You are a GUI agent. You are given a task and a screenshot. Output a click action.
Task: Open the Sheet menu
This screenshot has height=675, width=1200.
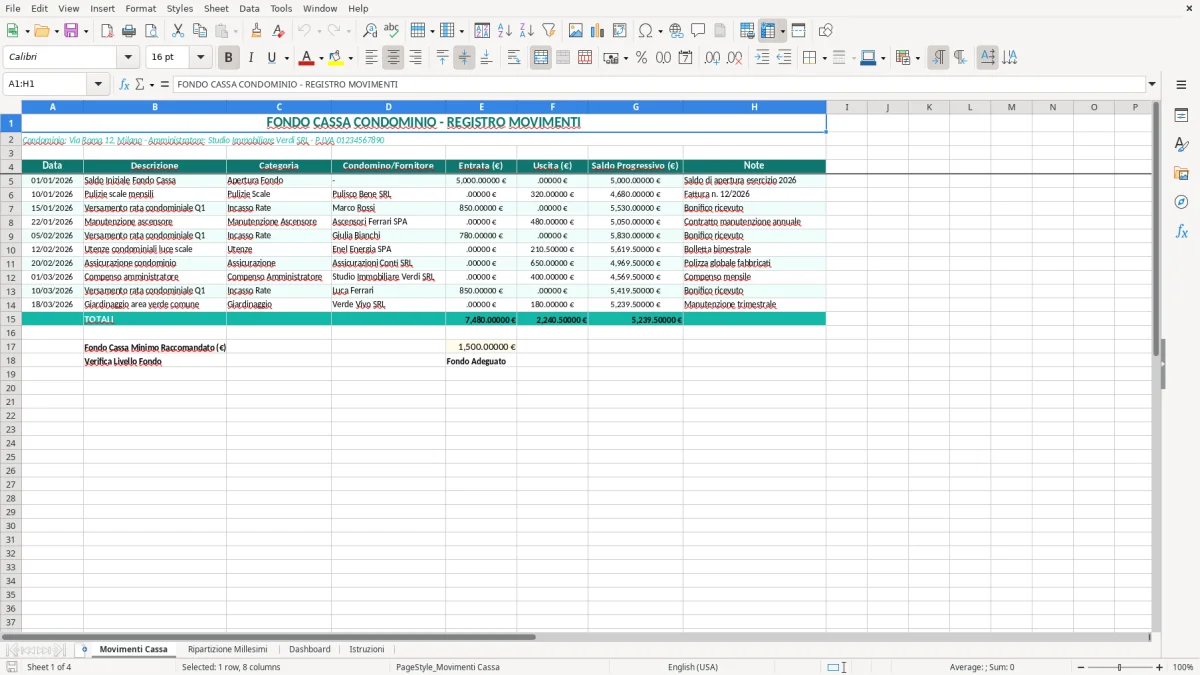click(x=216, y=8)
